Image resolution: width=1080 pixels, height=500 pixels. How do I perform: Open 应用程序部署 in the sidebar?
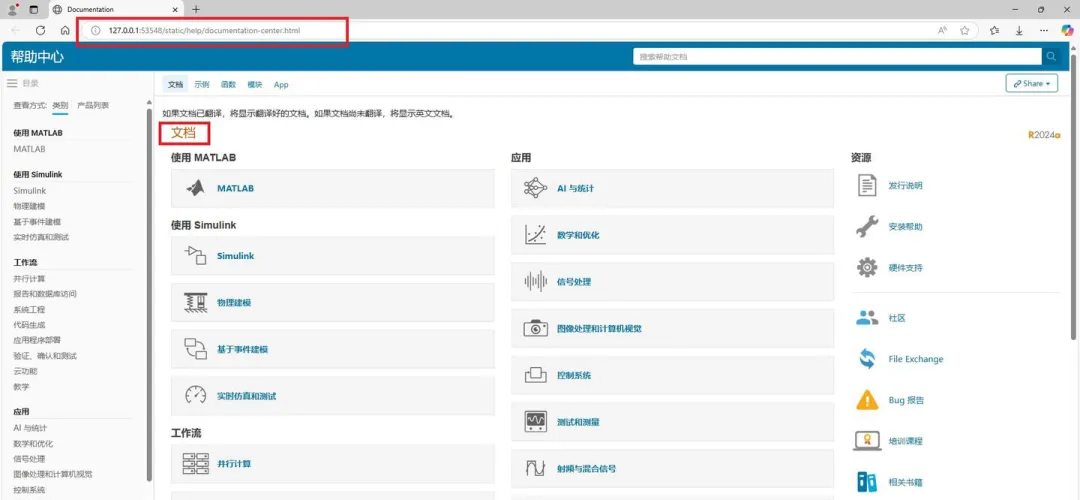point(37,340)
